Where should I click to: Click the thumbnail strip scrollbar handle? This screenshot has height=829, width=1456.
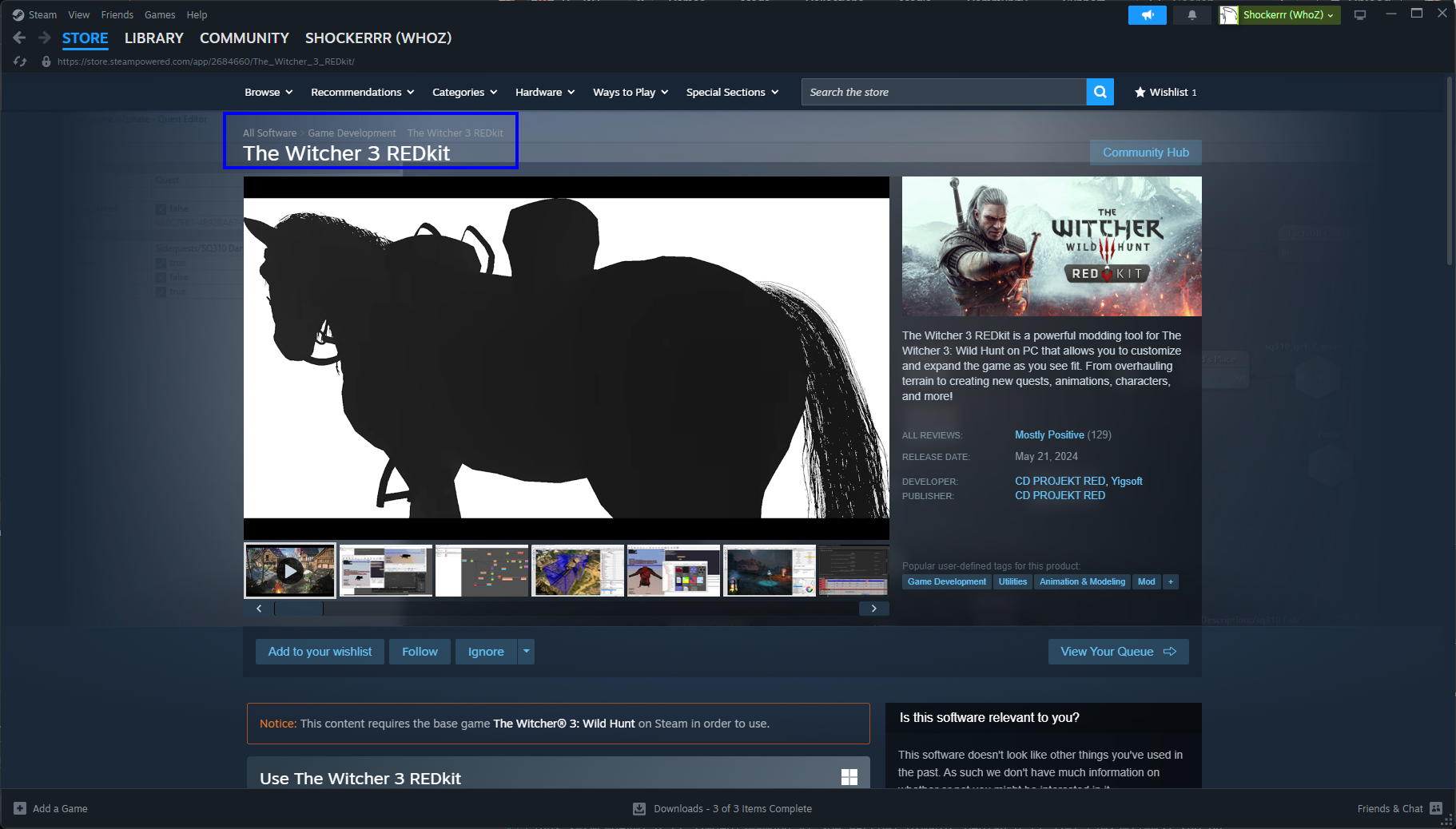(299, 609)
